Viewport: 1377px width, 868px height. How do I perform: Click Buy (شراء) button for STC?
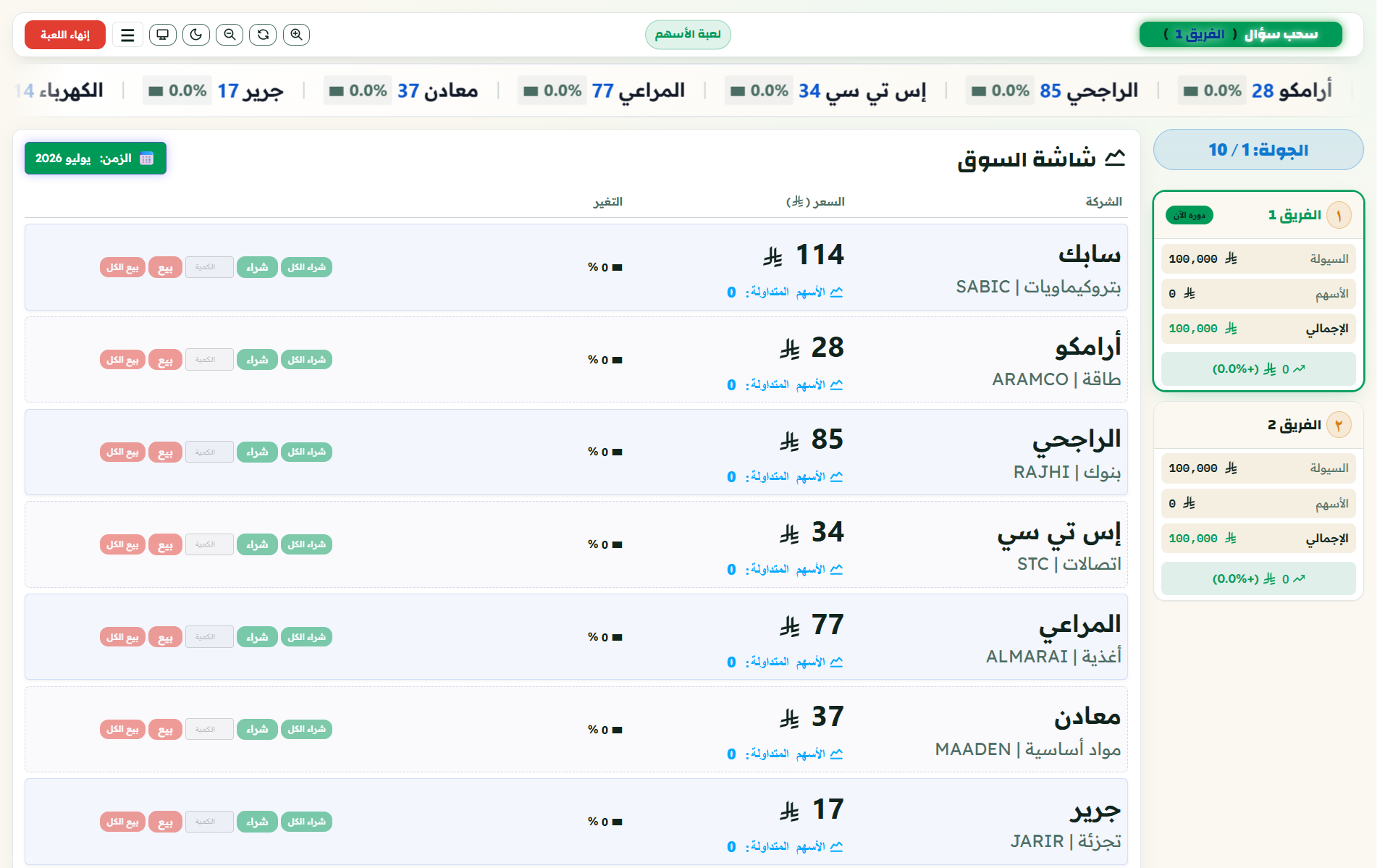point(257,544)
